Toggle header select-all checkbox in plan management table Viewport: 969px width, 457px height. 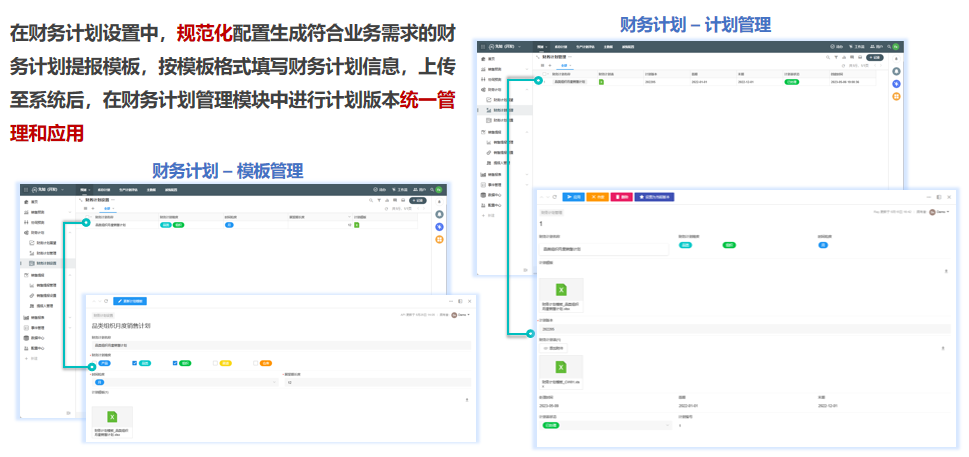click(544, 73)
